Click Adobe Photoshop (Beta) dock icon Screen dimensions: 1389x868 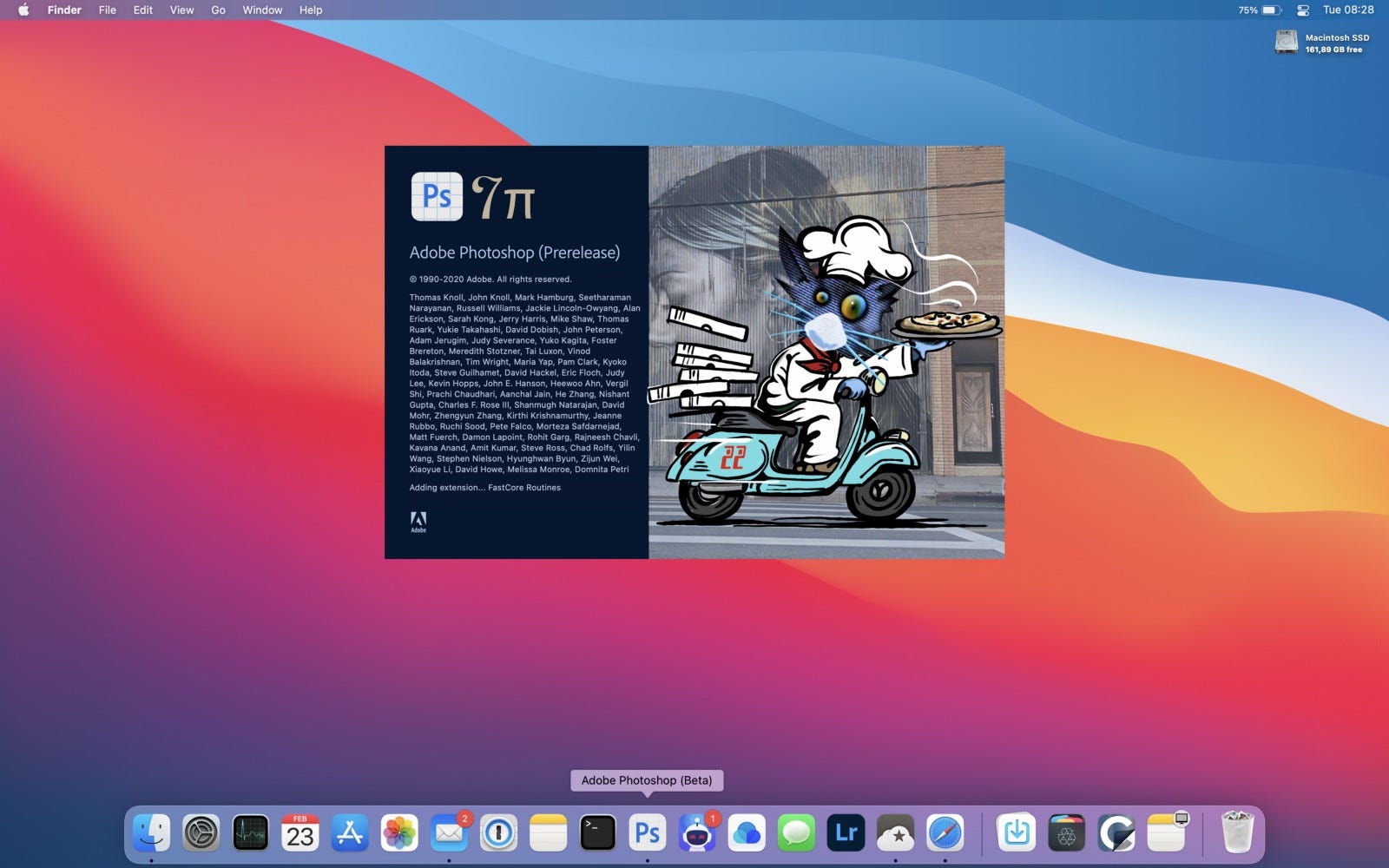[648, 833]
